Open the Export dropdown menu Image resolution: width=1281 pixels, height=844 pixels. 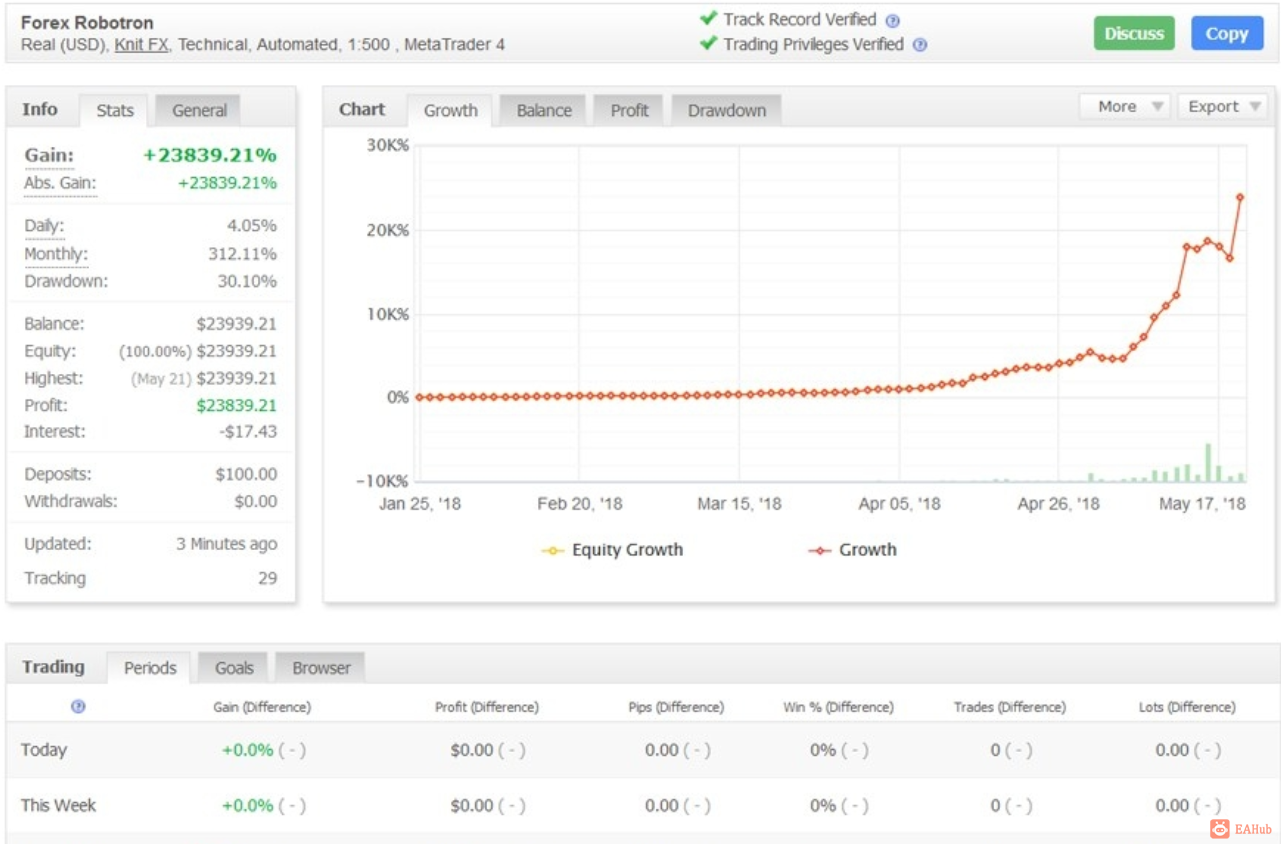(1222, 106)
